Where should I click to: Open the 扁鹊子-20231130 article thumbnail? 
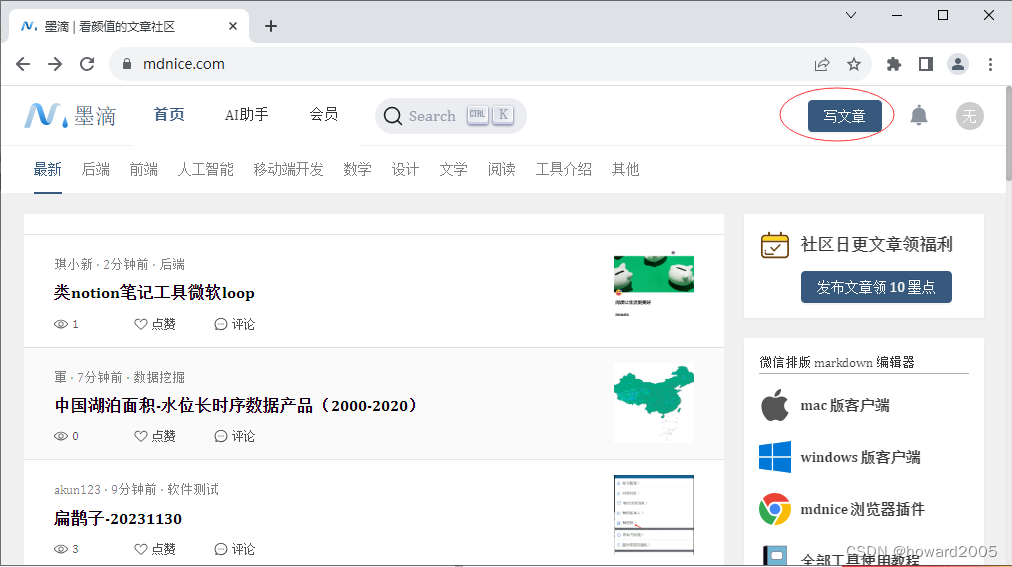click(x=654, y=515)
